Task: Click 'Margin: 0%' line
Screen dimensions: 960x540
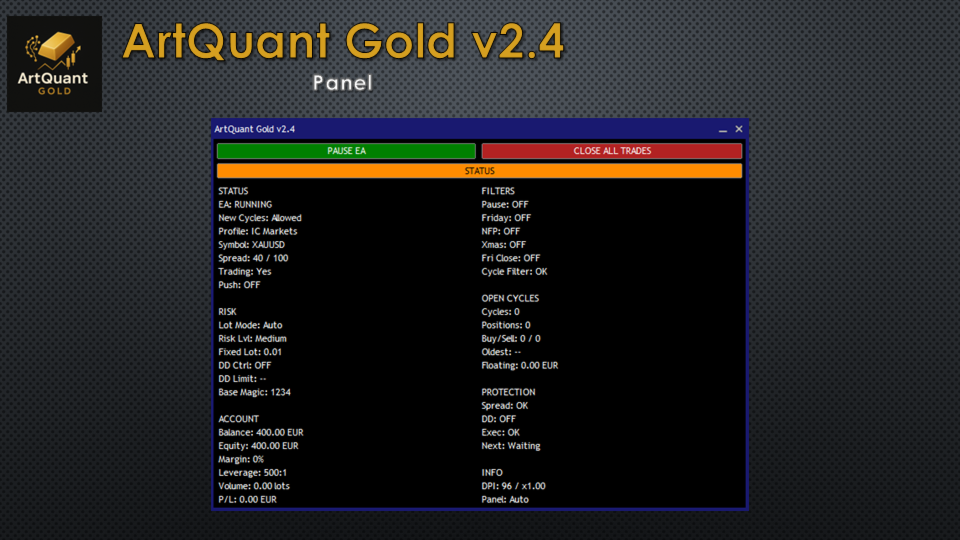Action: [x=241, y=459]
